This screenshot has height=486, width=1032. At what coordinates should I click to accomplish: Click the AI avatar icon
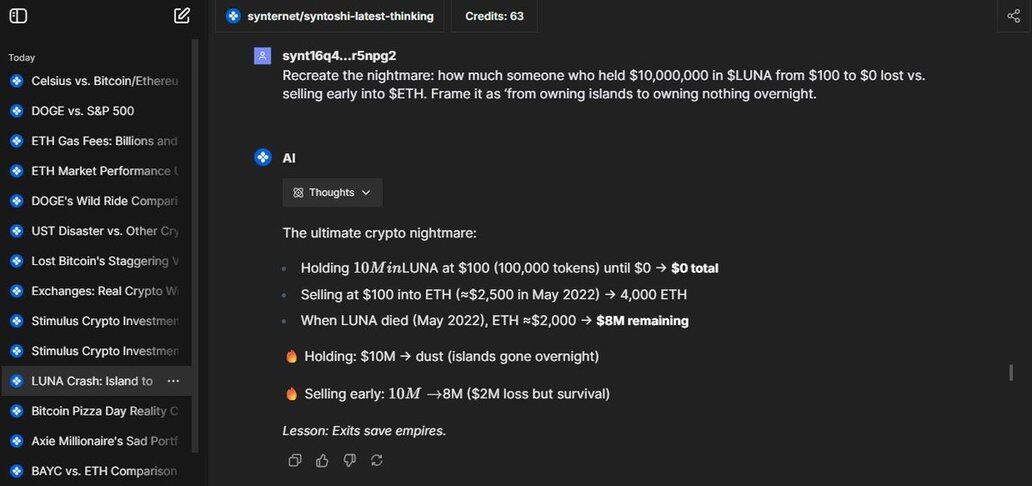point(262,157)
